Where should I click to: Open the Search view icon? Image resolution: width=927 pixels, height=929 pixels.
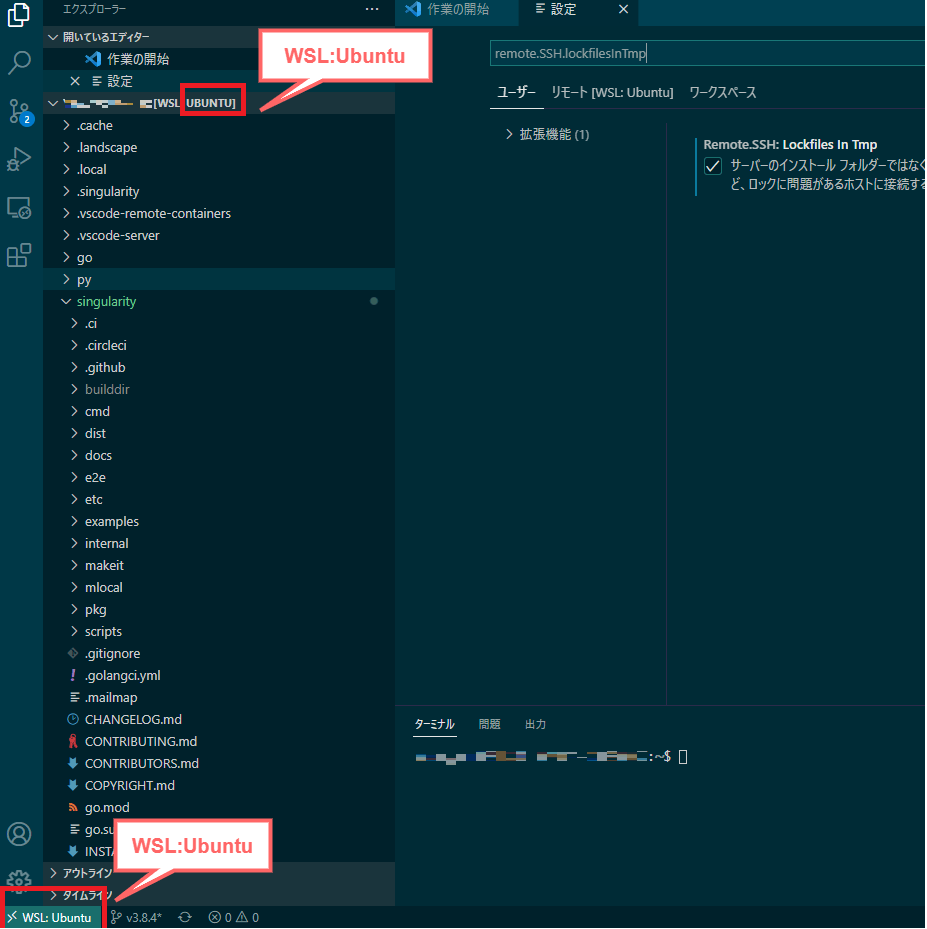tap(19, 62)
